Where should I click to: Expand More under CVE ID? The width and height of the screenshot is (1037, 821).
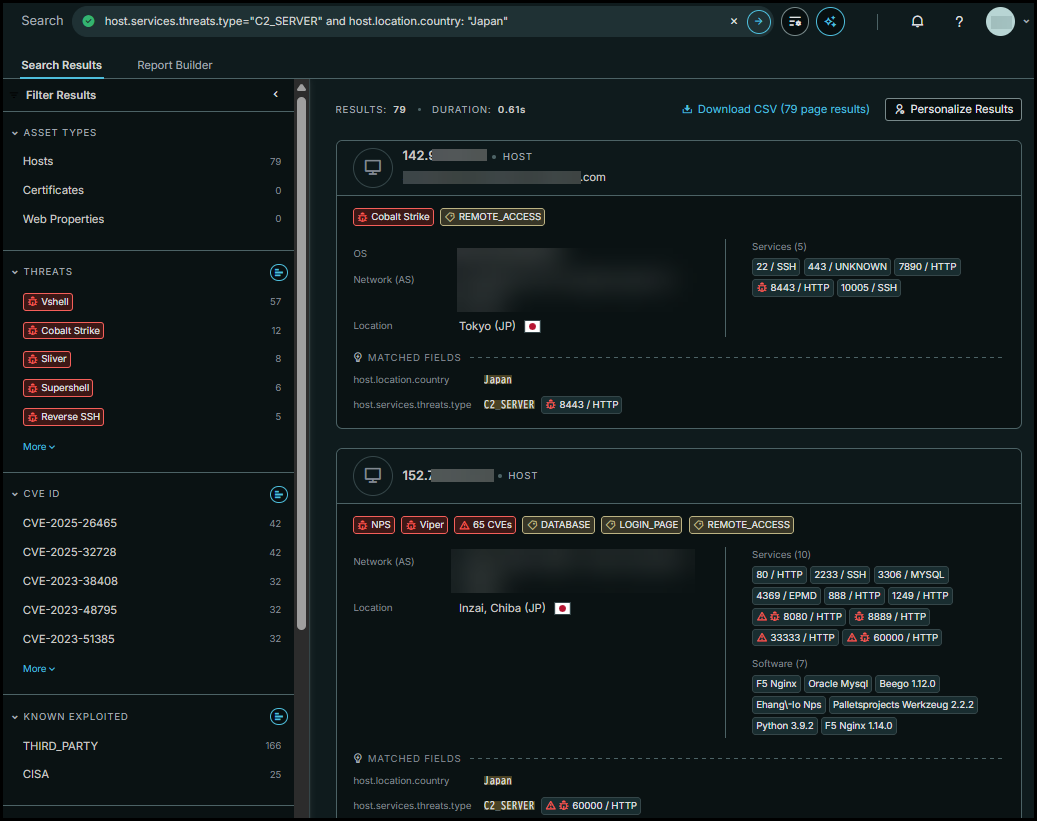click(x=39, y=669)
